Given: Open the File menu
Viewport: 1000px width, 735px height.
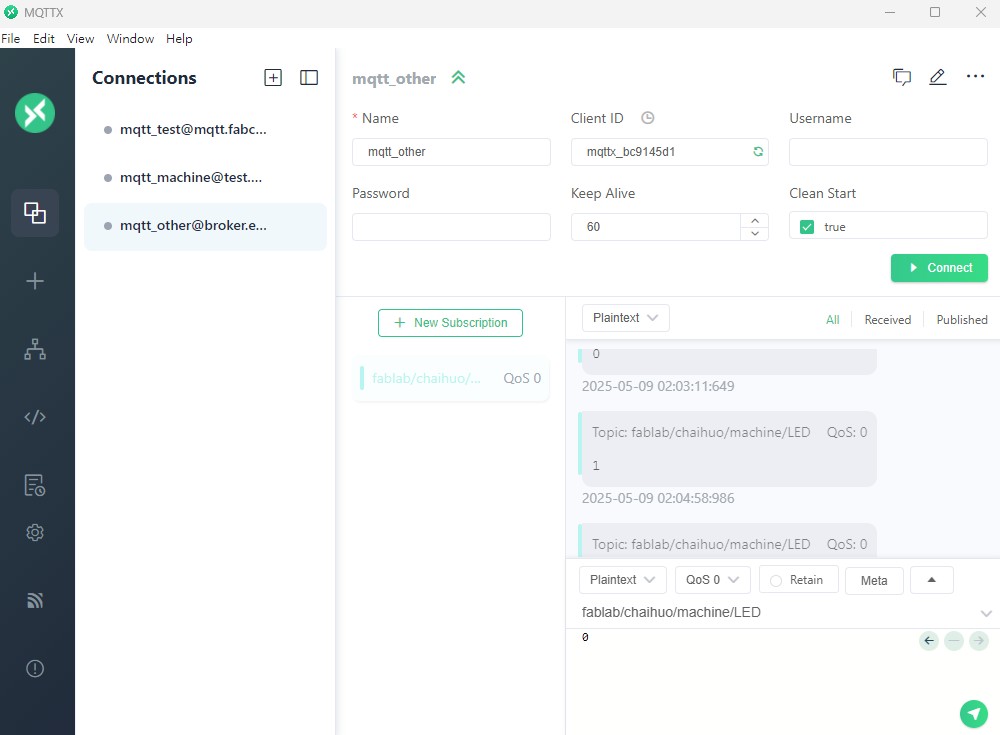Looking at the screenshot, I should [x=11, y=38].
